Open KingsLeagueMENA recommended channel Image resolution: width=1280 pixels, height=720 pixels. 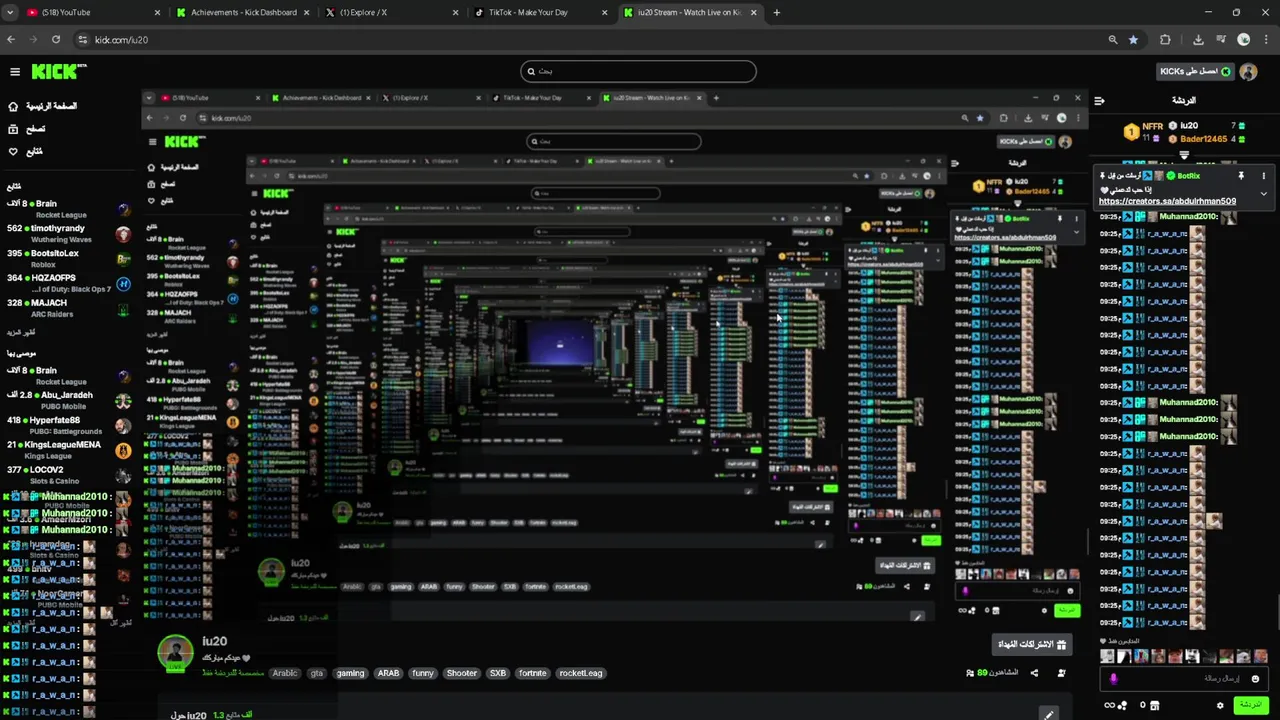pyautogui.click(x=67, y=450)
